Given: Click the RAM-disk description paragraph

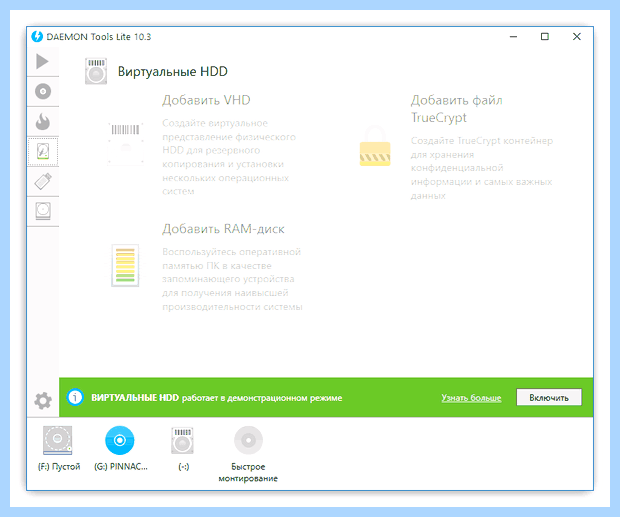Looking at the screenshot, I should click(232, 279).
